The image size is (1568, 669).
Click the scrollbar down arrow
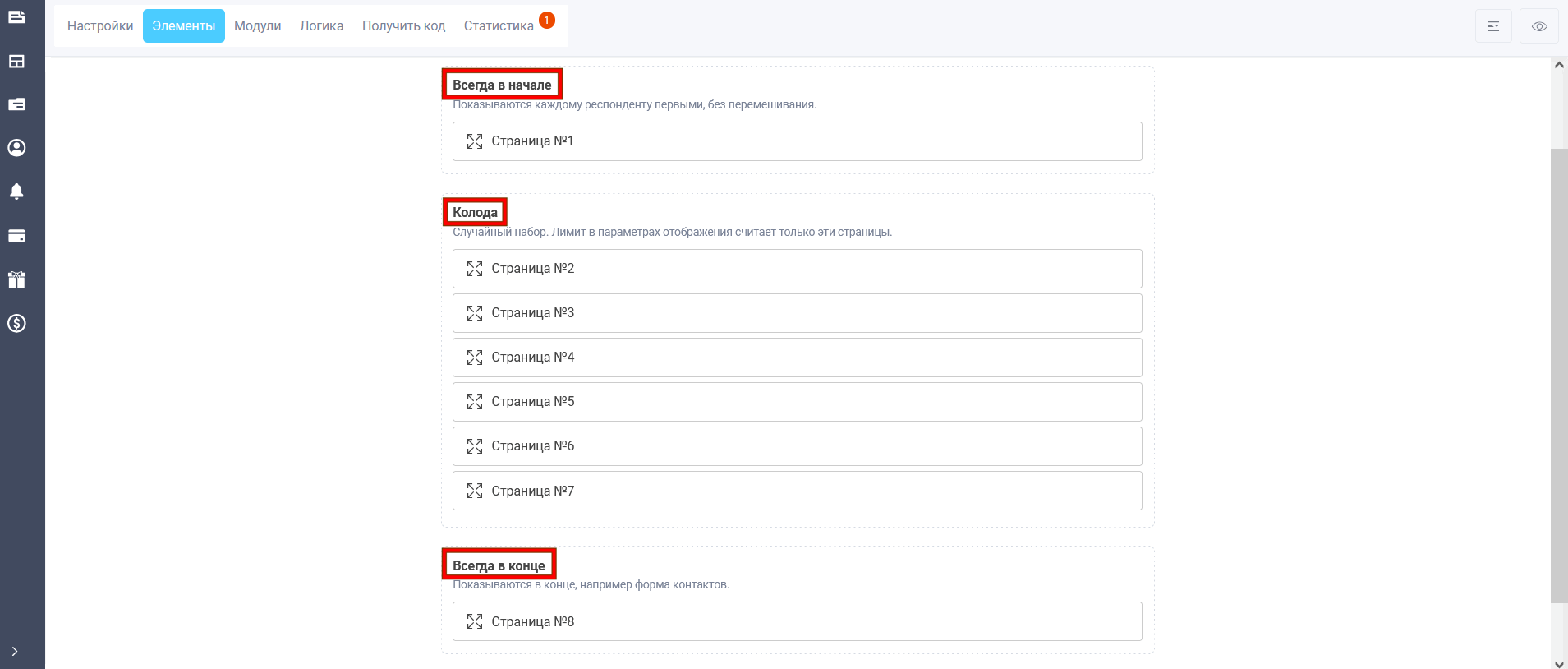click(x=1559, y=662)
